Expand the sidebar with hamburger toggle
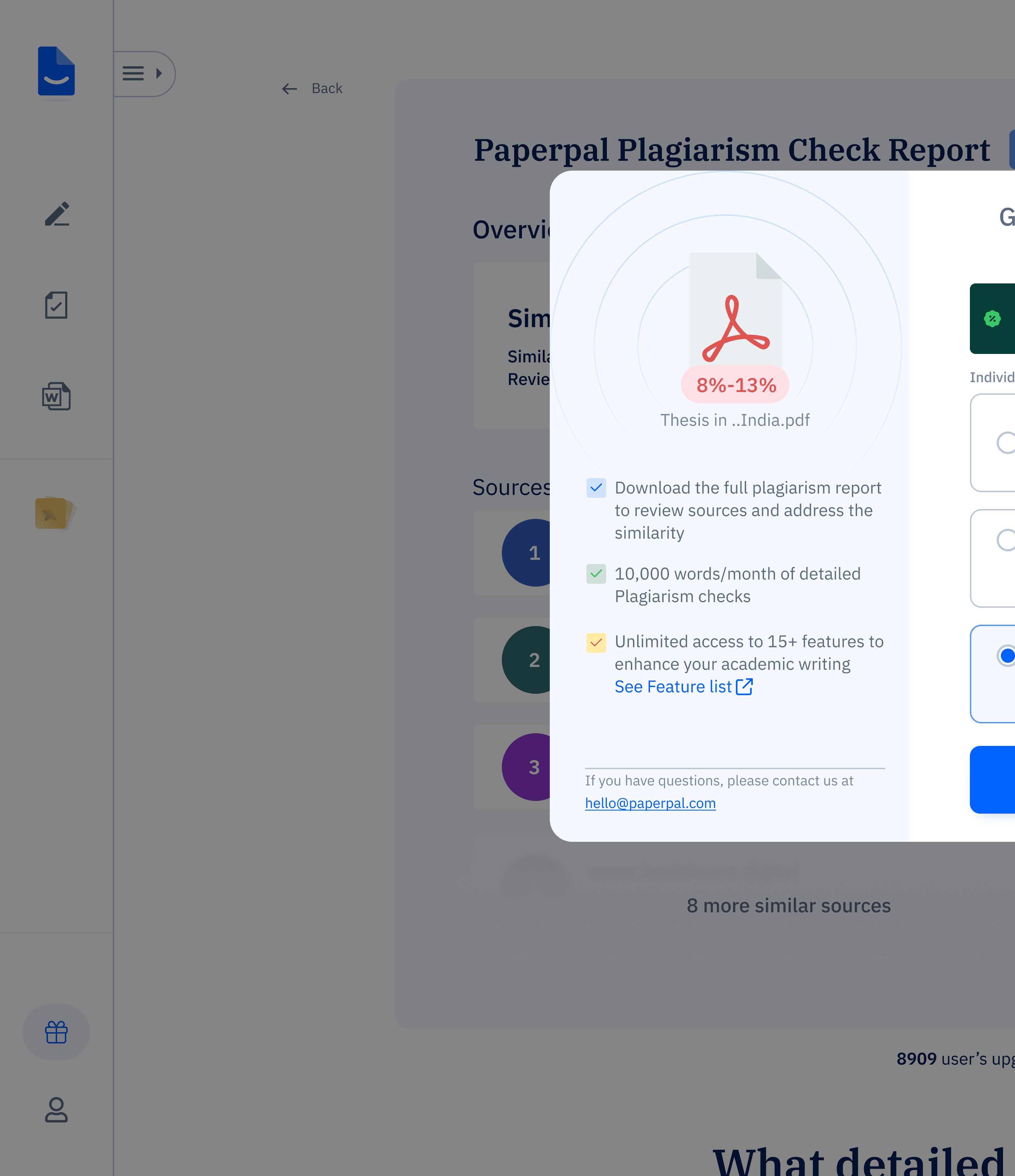This screenshot has width=1015, height=1176. pos(142,74)
